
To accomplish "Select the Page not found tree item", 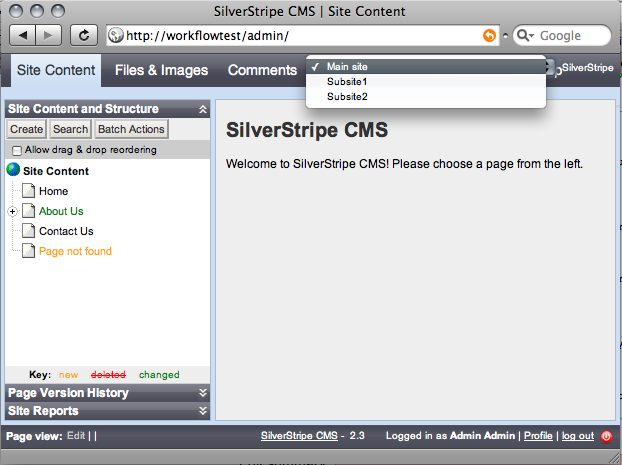I will [75, 251].
